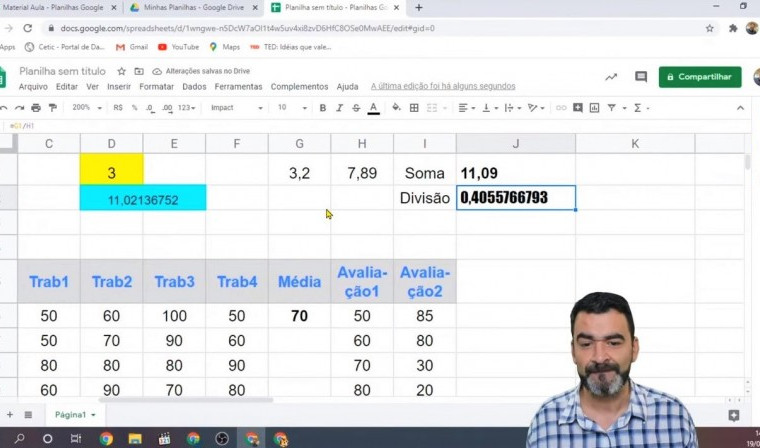Toggle italic text formatting
Viewport: 760px width, 448px height.
pyautogui.click(x=340, y=108)
